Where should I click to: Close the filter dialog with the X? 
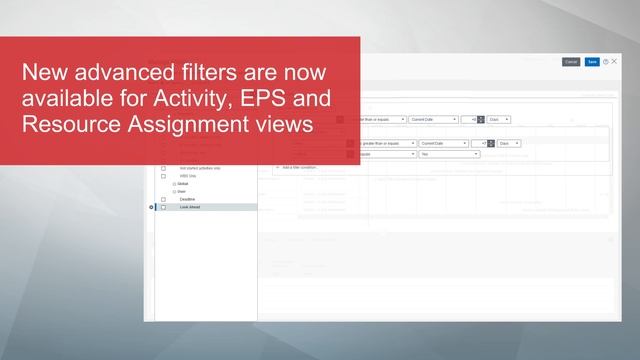614,61
